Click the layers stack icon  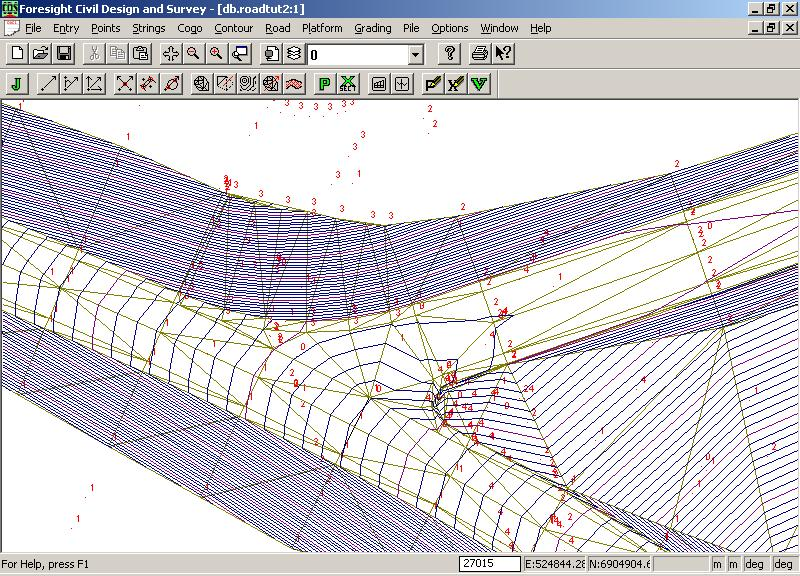pos(294,53)
